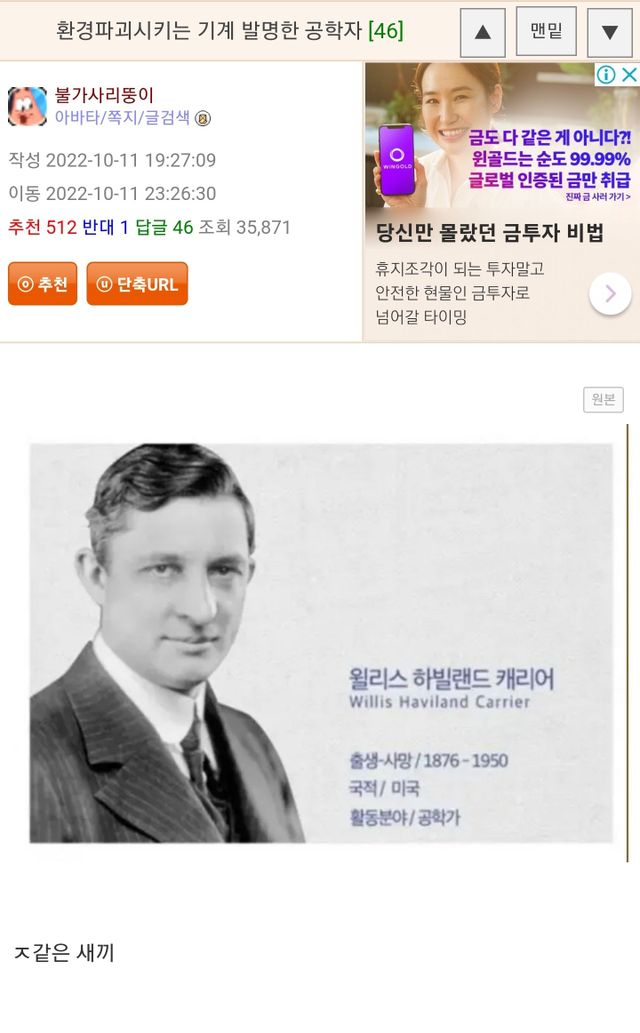The width and height of the screenshot is (640, 1033).
Task: Close the advertisement with X icon
Action: [629, 74]
